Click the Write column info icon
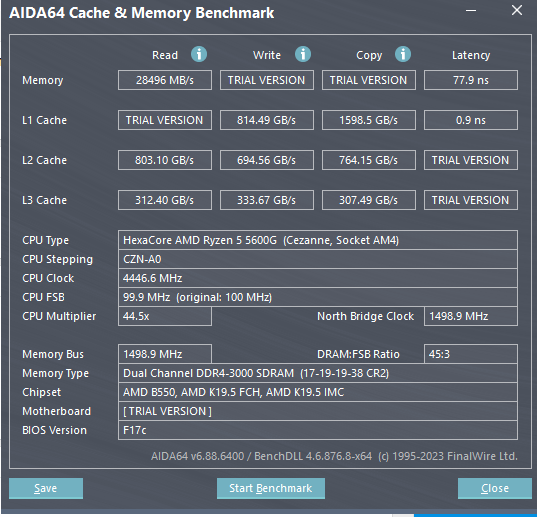Screen dimensions: 537x517 [x=303, y=54]
